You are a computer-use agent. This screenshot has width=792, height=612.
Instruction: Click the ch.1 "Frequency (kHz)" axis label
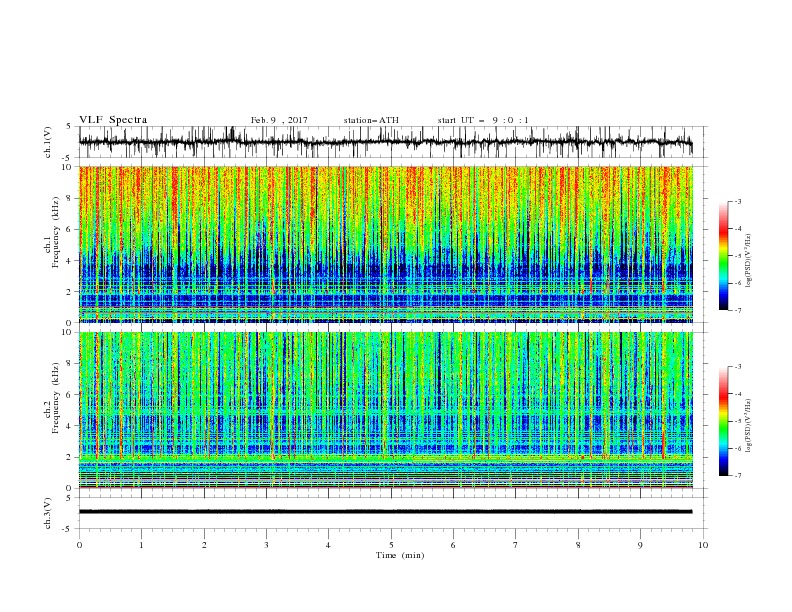point(55,232)
